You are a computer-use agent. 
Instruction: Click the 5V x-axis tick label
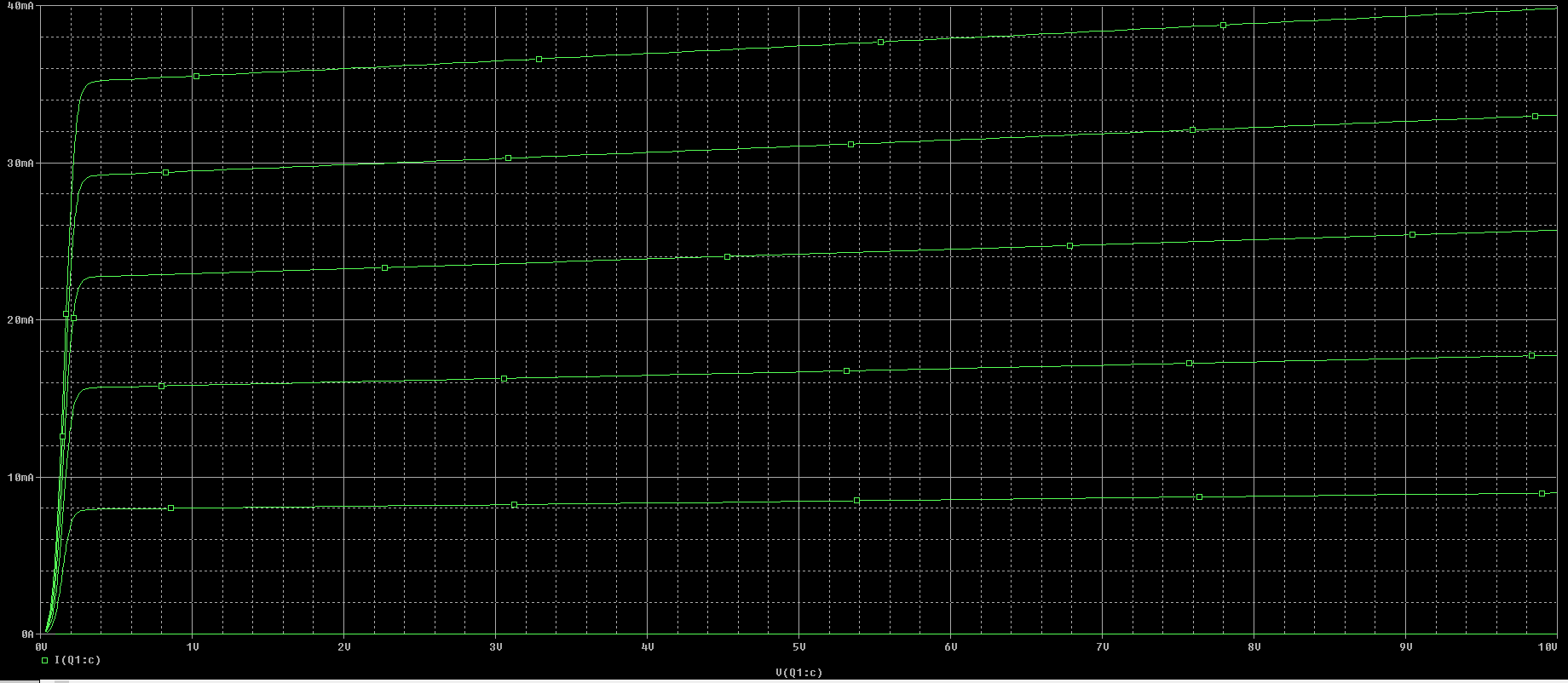tap(799, 646)
